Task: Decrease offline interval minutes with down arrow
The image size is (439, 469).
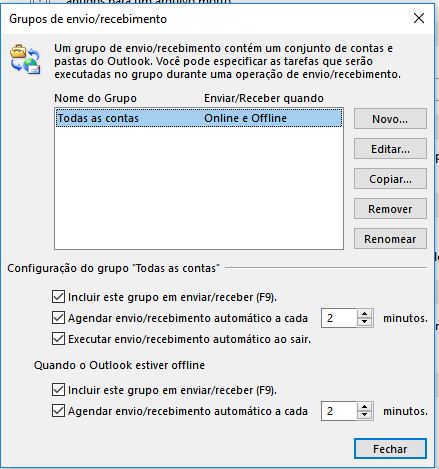Action: [364, 415]
